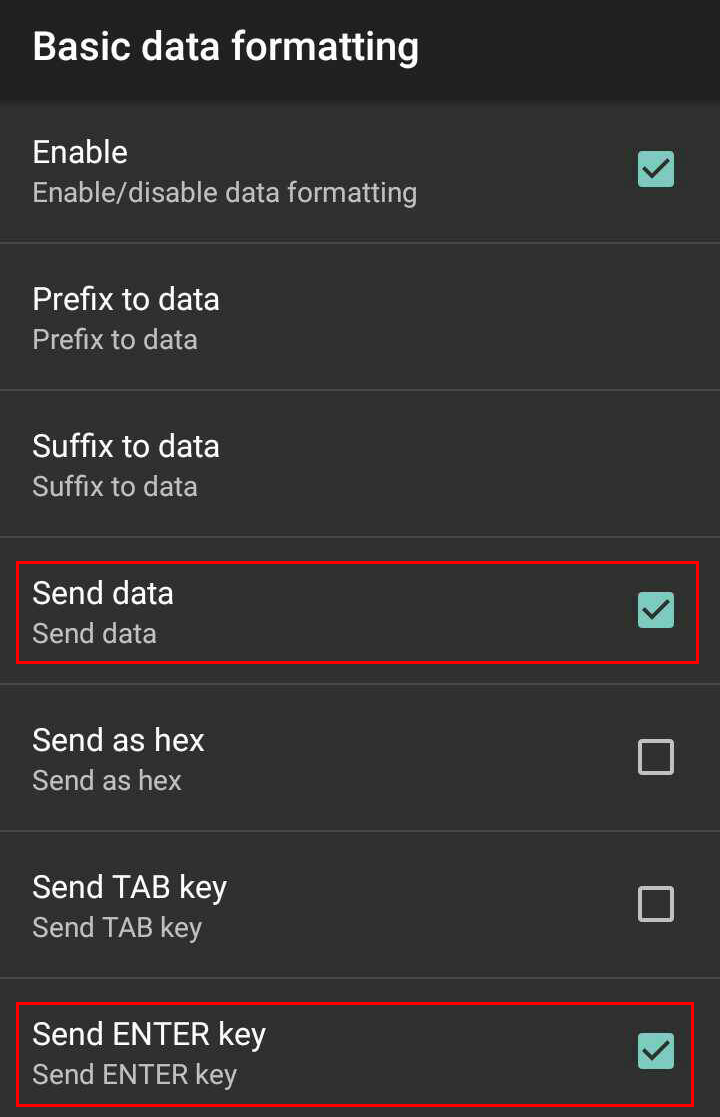This screenshot has height=1117, width=720.
Task: Click the grey Send data summary text
Action: pos(94,634)
